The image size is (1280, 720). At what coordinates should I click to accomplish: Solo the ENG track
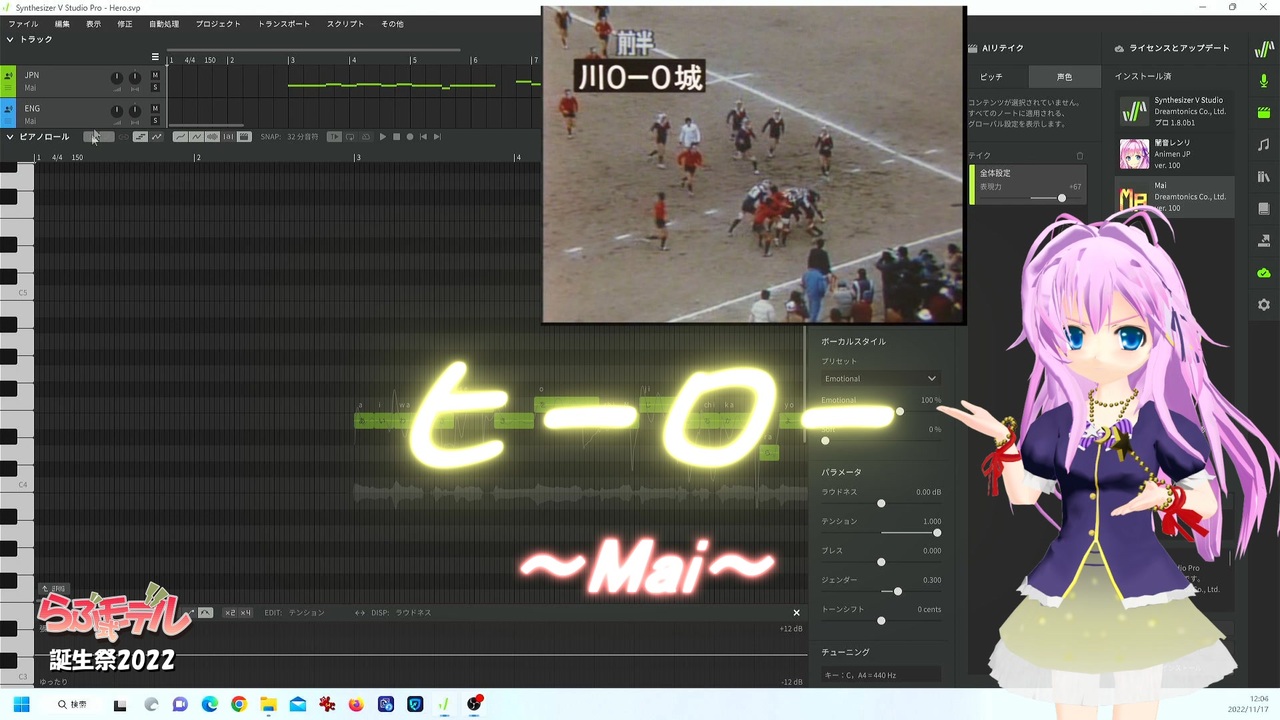point(155,121)
